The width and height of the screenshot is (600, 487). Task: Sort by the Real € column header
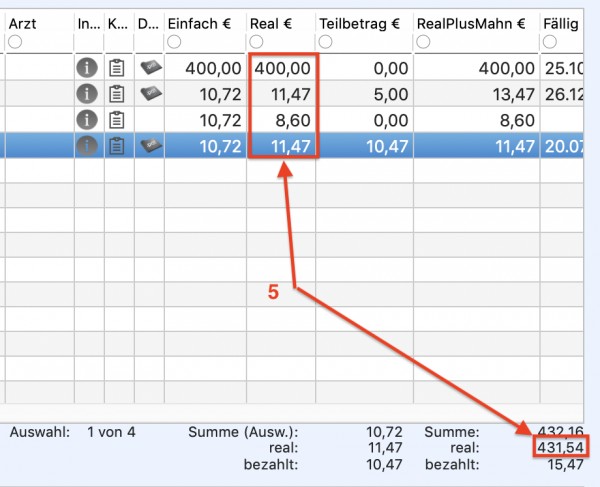[x=271, y=24]
